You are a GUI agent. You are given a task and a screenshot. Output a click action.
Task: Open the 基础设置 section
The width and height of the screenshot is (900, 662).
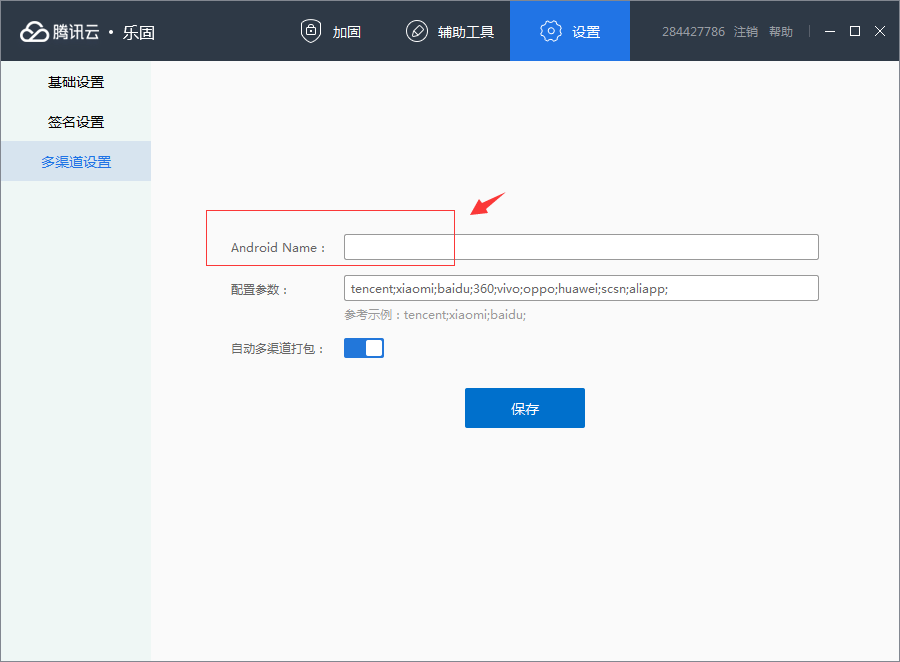pyautogui.click(x=76, y=82)
